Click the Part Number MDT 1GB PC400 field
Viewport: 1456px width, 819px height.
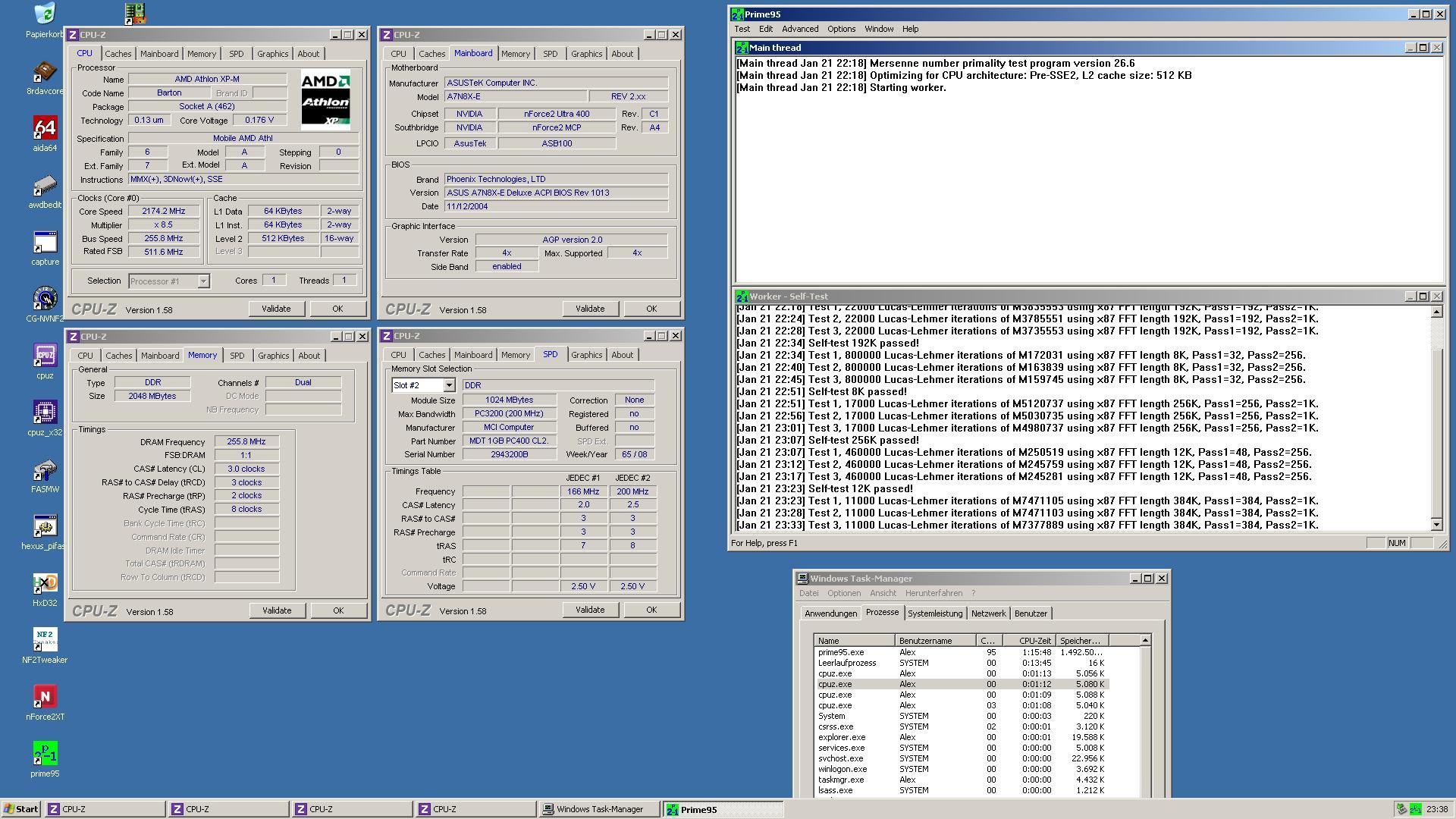[509, 441]
